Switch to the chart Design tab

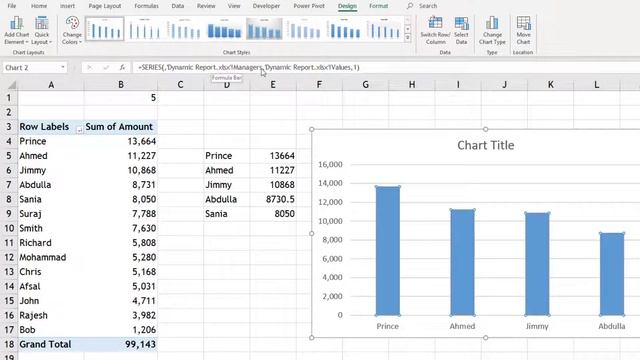point(347,6)
